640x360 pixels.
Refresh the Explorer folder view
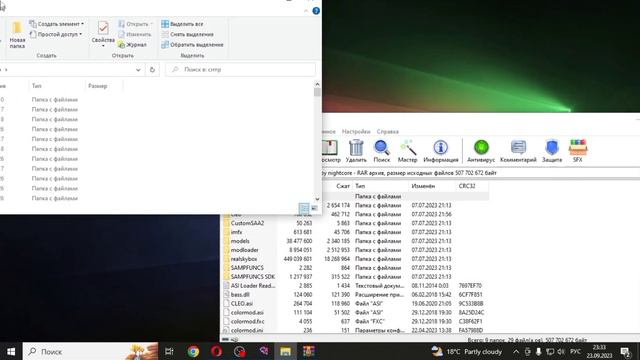tap(152, 70)
